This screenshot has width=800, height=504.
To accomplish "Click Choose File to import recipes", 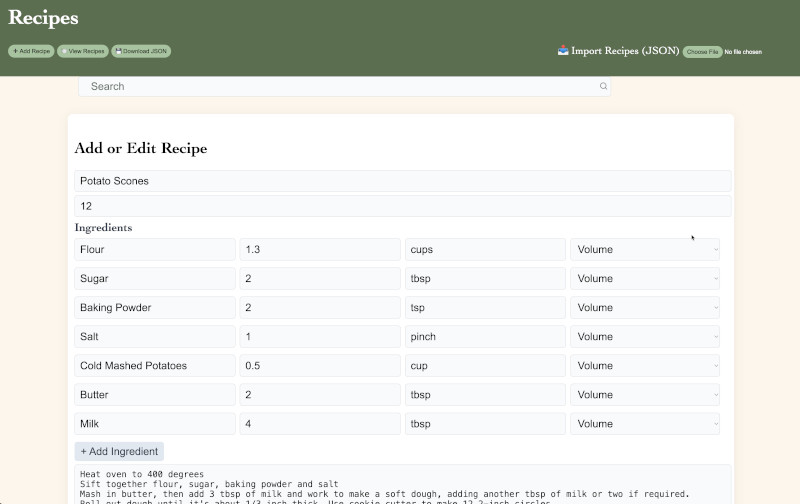I will tap(702, 52).
